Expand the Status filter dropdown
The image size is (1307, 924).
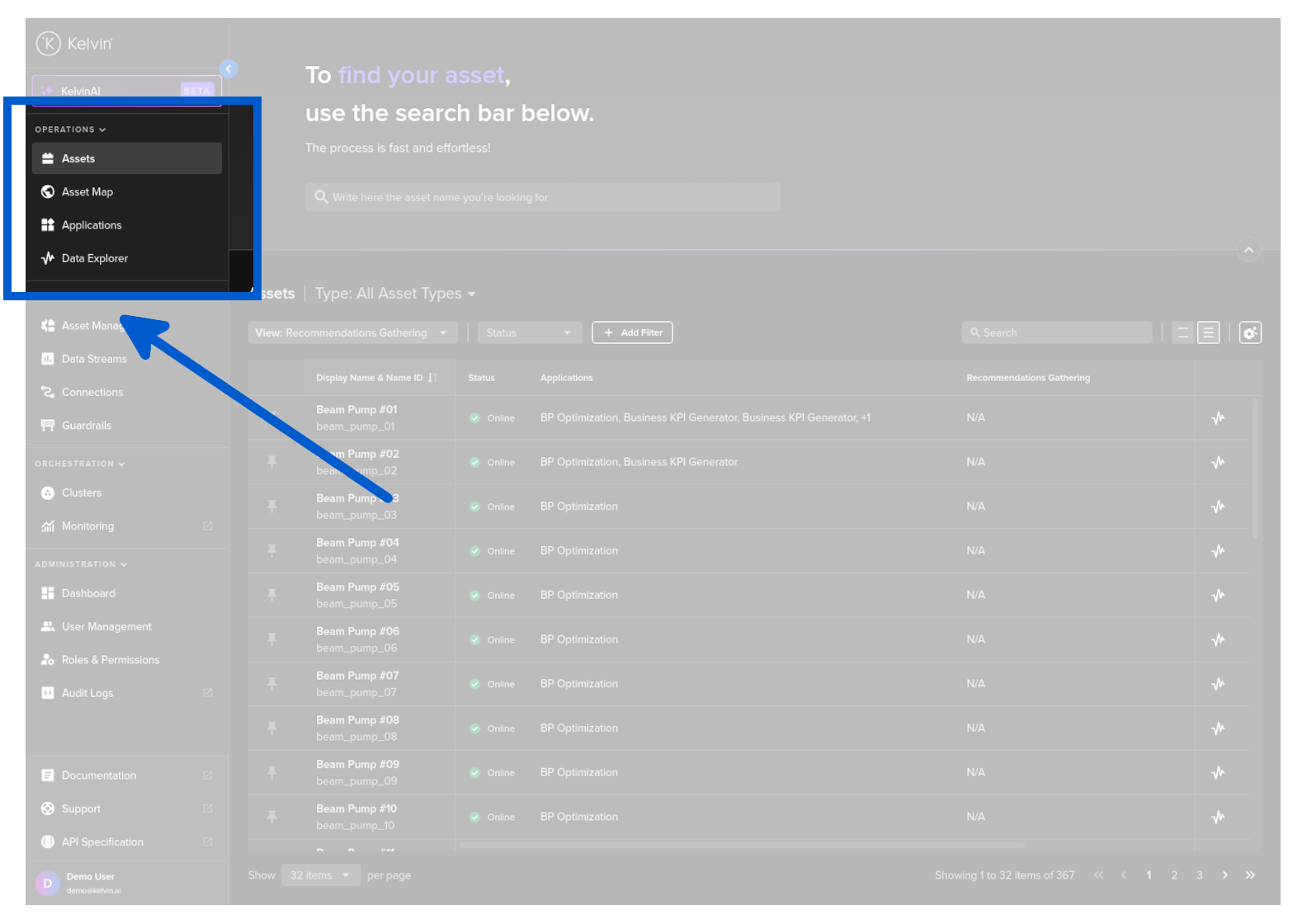529,332
